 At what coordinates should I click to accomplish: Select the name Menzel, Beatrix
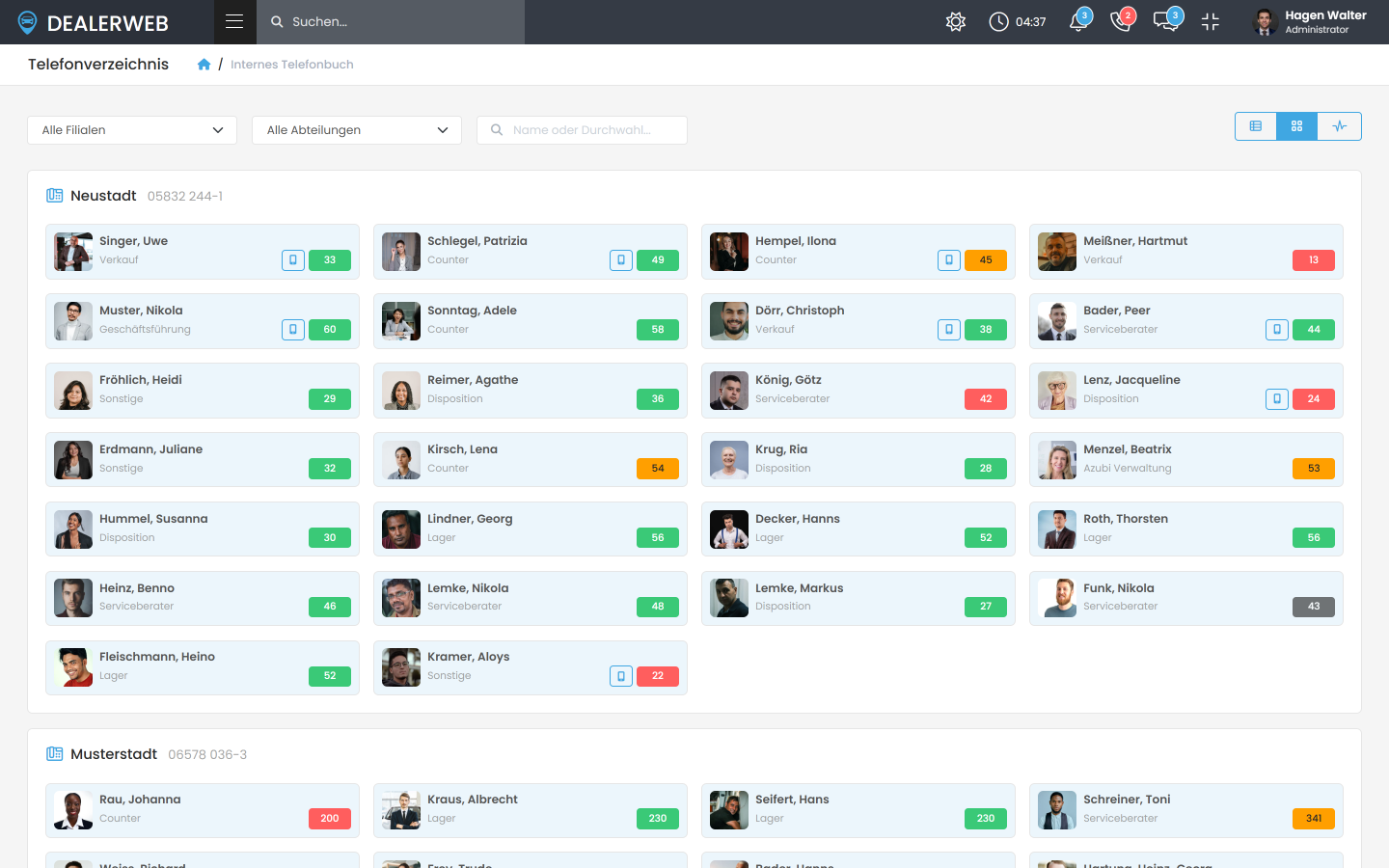pyautogui.click(x=1128, y=449)
